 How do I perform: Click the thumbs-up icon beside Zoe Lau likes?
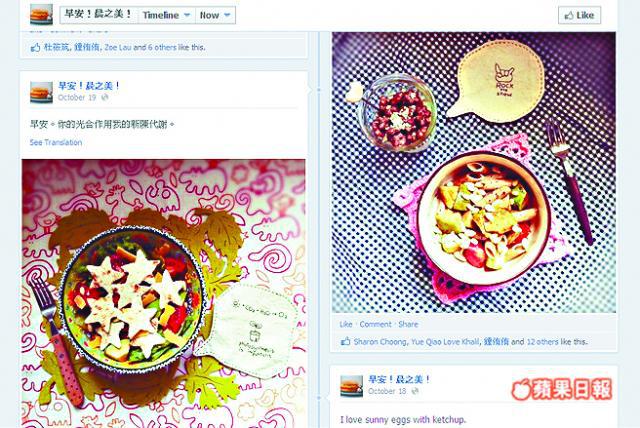click(35, 47)
